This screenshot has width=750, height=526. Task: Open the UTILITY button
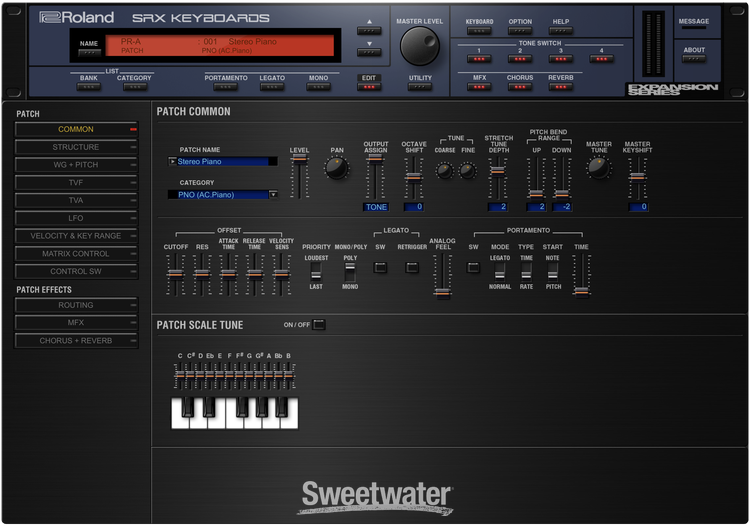pos(420,87)
